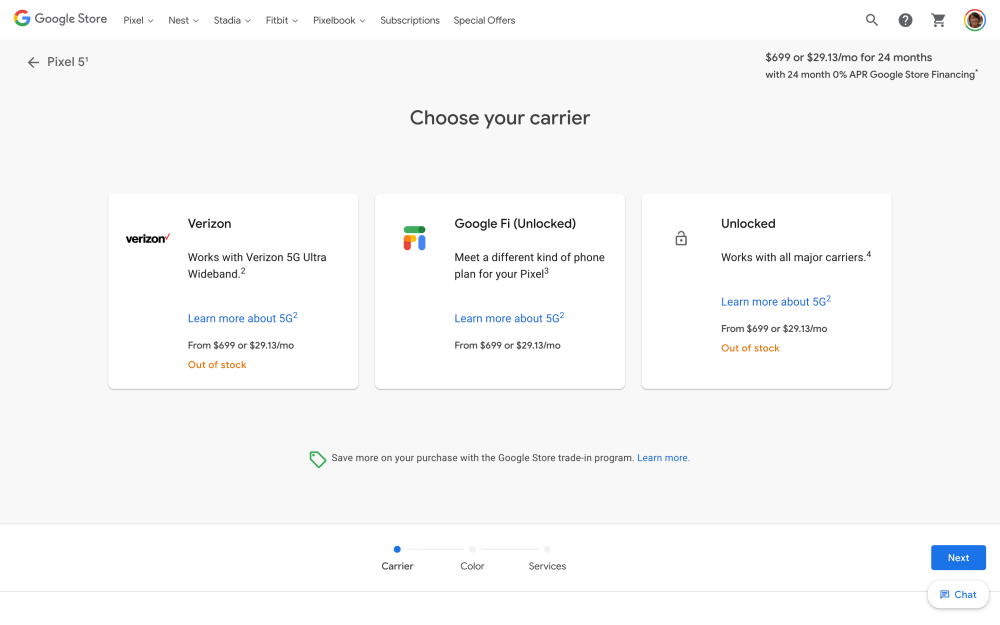Go back using the Pixel 5 arrow
1000x625 pixels.
tap(33, 62)
